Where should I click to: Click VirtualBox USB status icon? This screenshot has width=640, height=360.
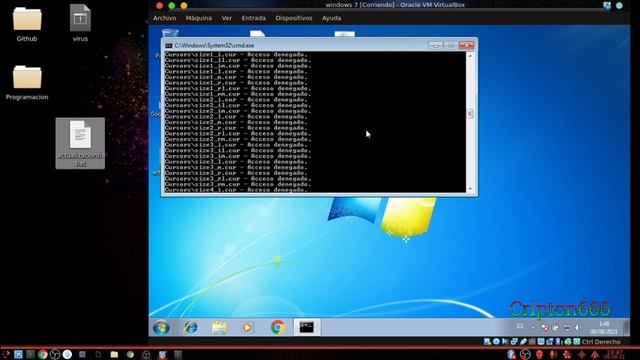[523, 342]
